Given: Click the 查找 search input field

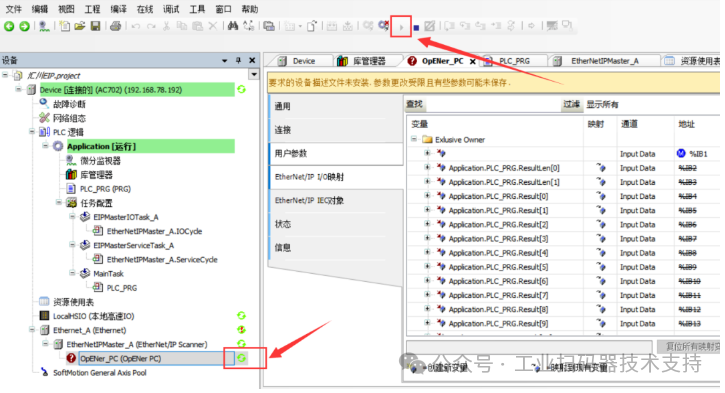Looking at the screenshot, I should click(x=493, y=104).
